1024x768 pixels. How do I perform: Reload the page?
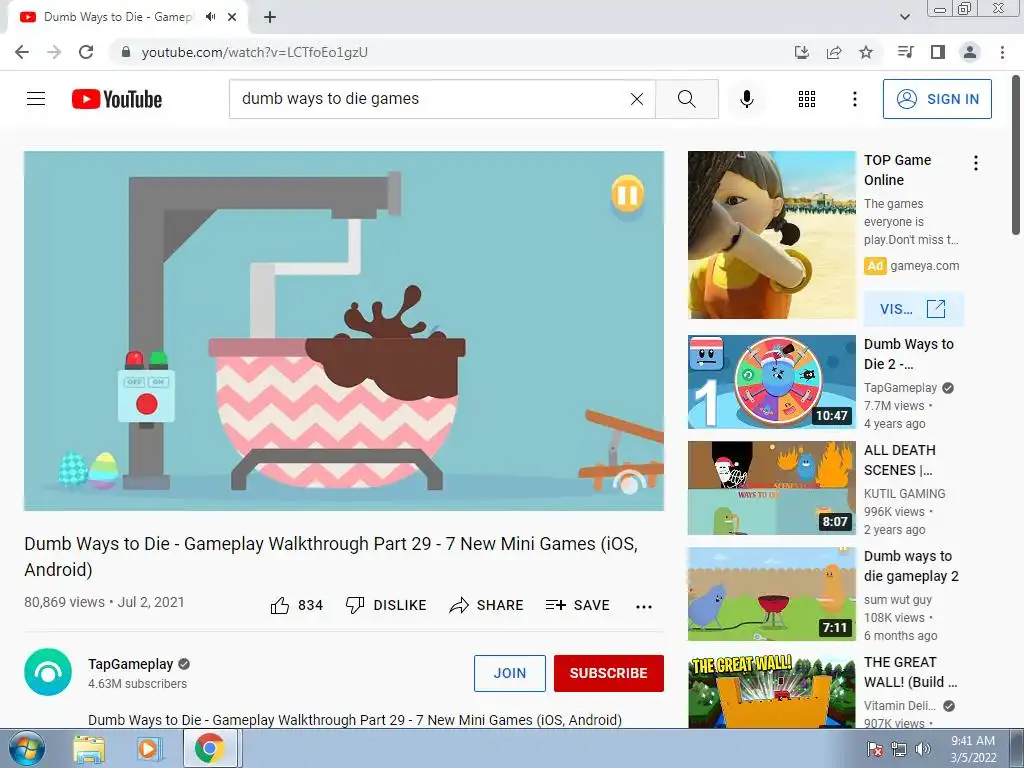86,52
